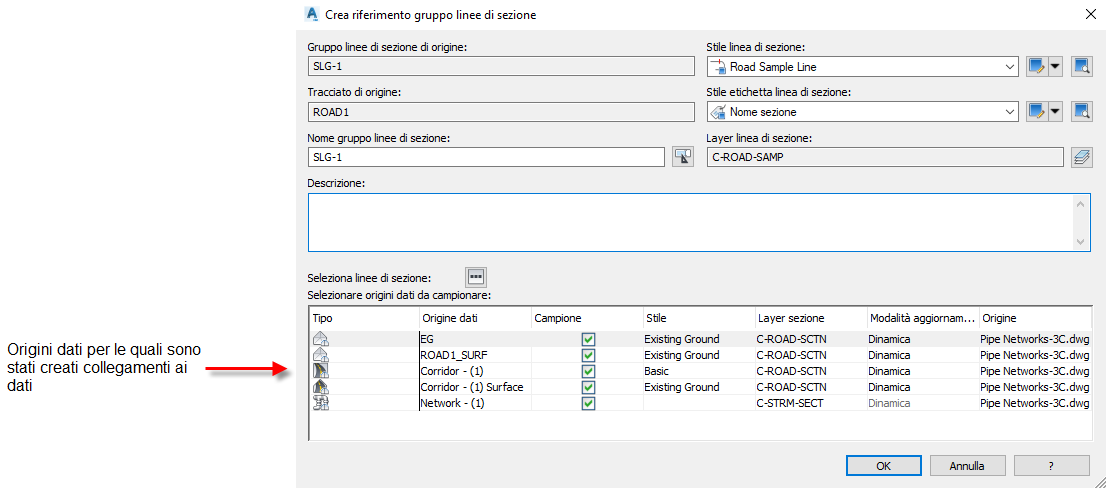Click the section line style detail picker icon
Screen dimensions: 1106x488
1081,67
